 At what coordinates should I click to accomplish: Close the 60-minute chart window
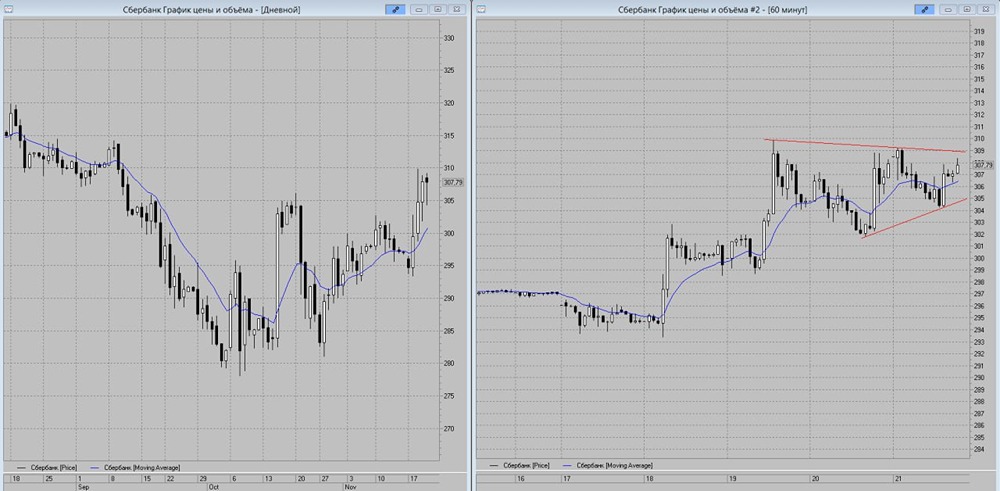(x=985, y=10)
